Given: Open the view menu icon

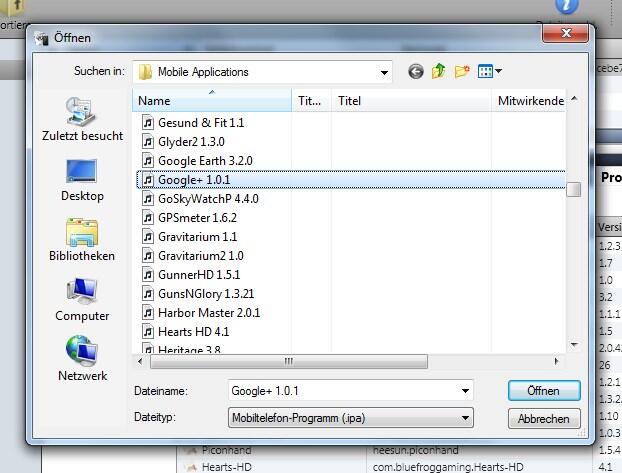Looking at the screenshot, I should pos(490,71).
